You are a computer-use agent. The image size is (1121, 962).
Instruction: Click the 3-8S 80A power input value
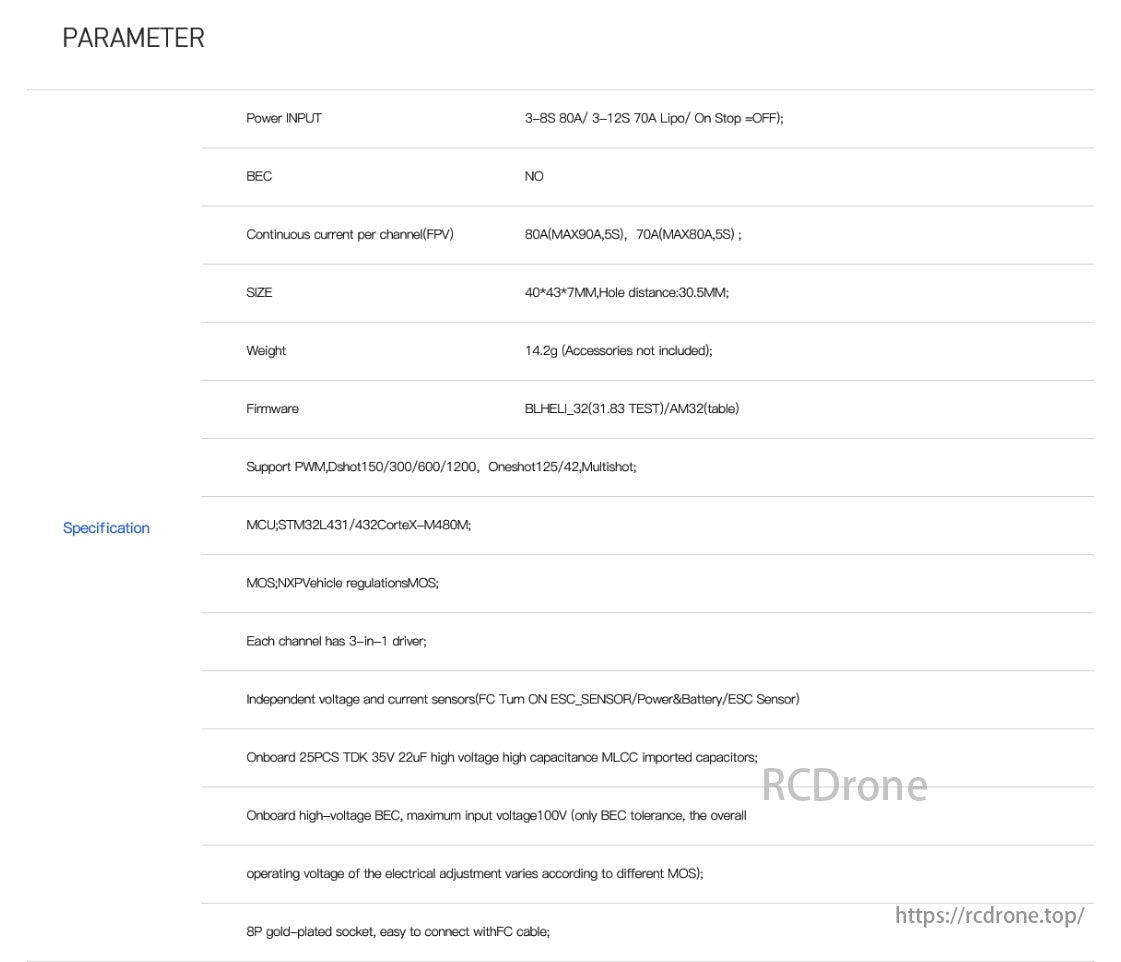coord(654,118)
